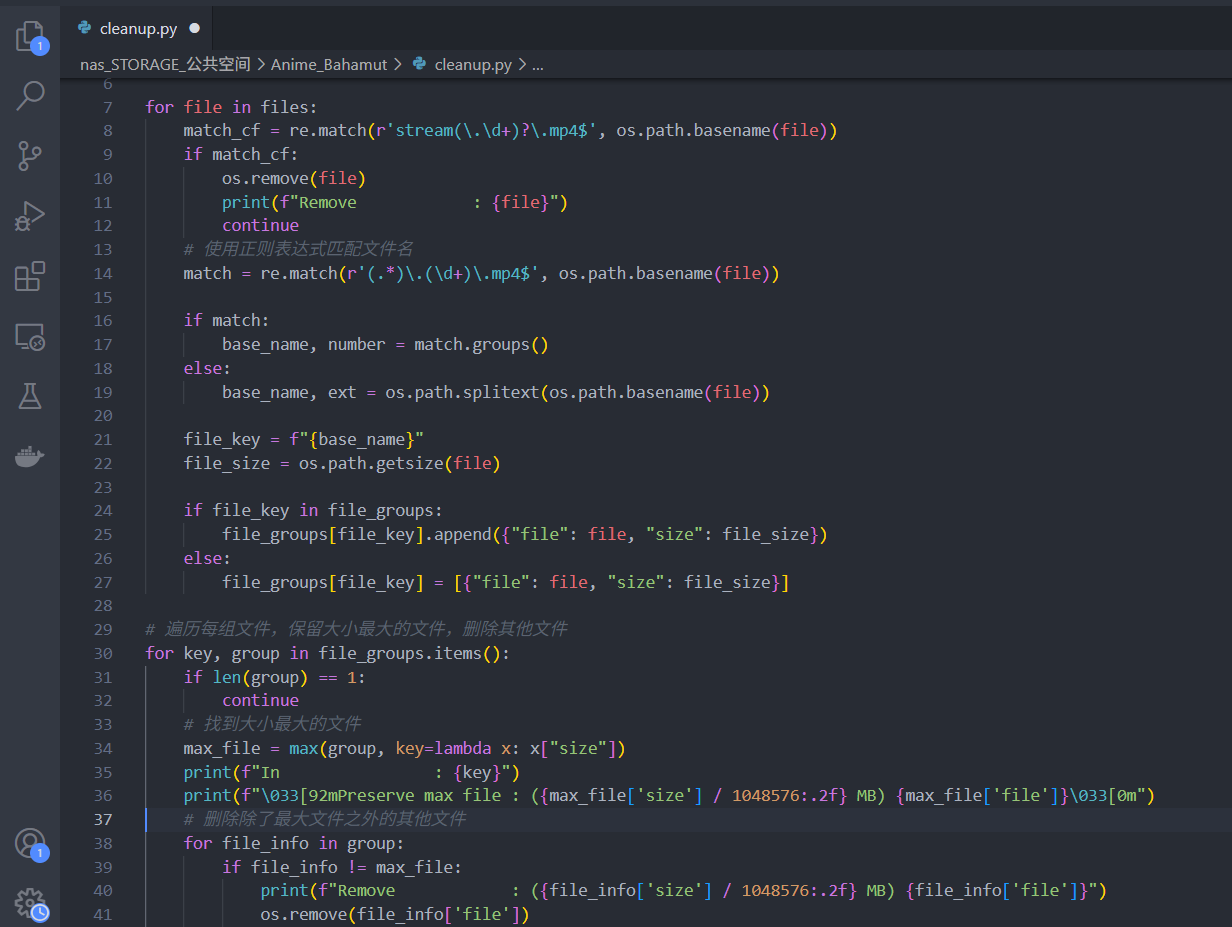Click line number 30 in gutter

pyautogui.click(x=103, y=653)
